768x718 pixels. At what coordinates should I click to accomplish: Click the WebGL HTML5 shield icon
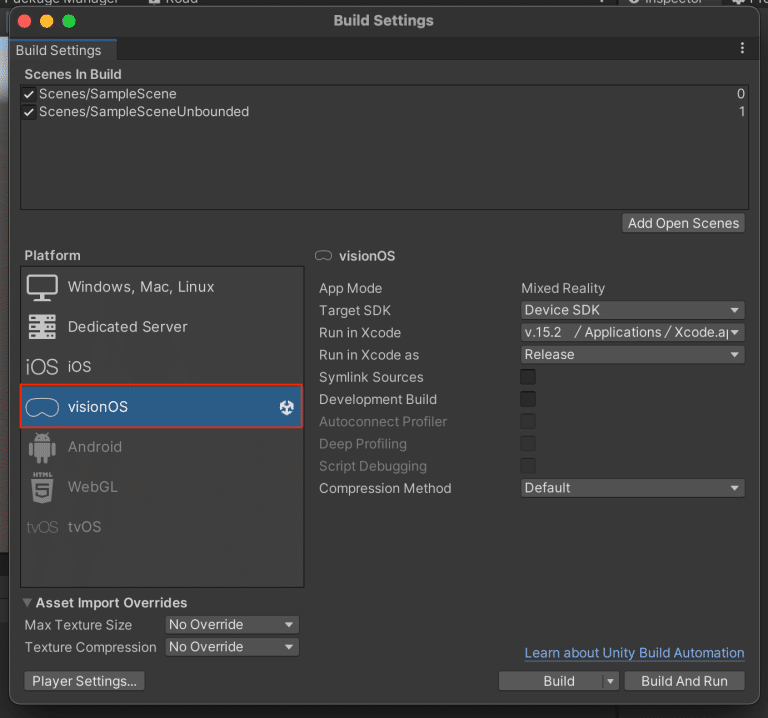click(x=42, y=487)
